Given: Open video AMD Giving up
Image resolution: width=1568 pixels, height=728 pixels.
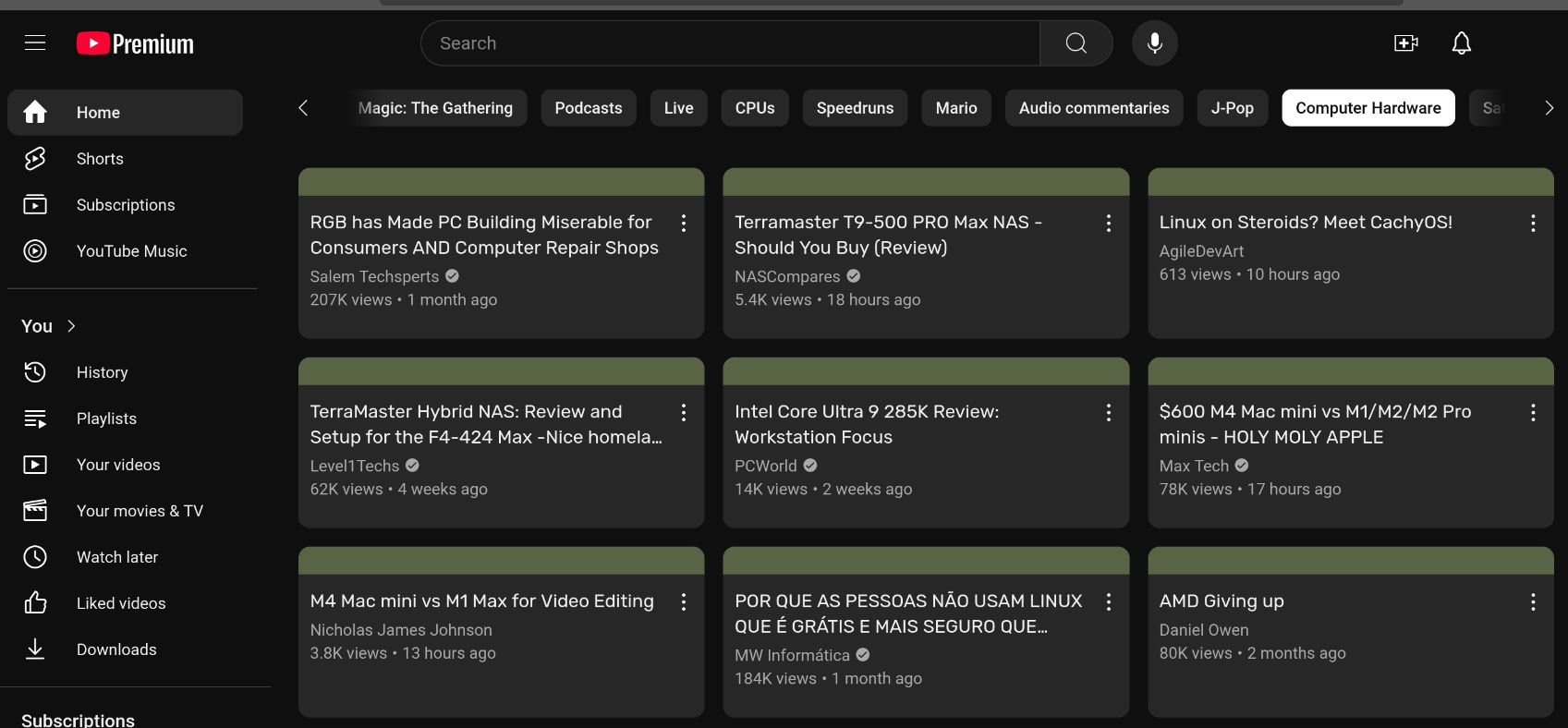Looking at the screenshot, I should [1222, 601].
